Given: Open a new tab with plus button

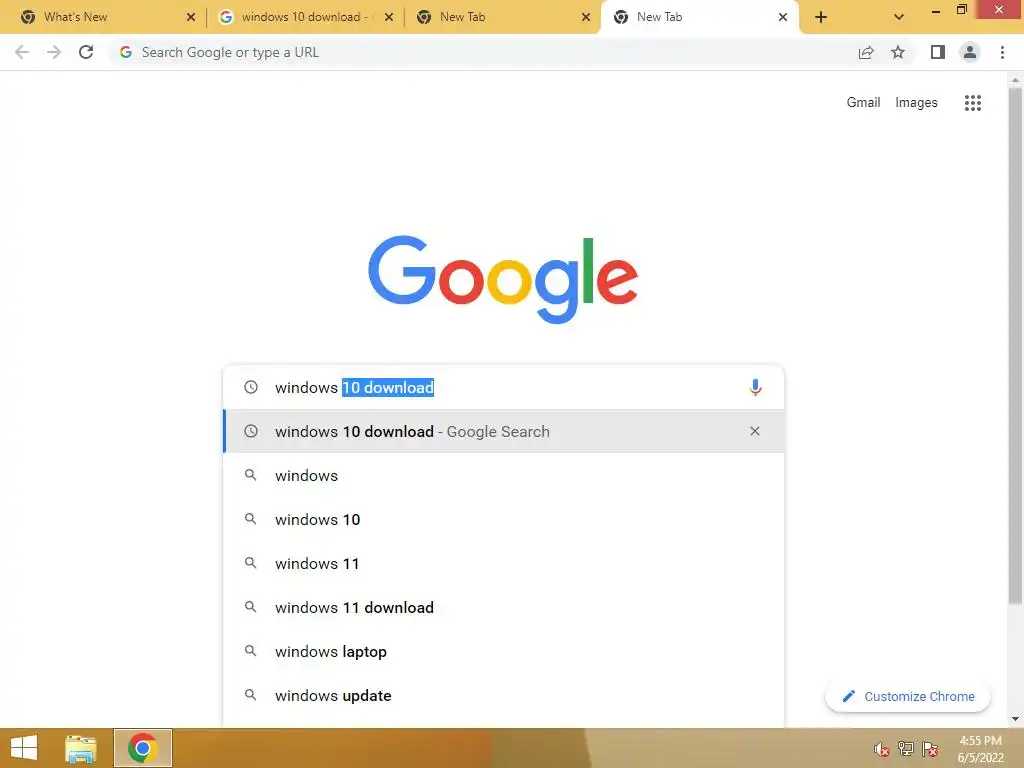Looking at the screenshot, I should coord(821,17).
